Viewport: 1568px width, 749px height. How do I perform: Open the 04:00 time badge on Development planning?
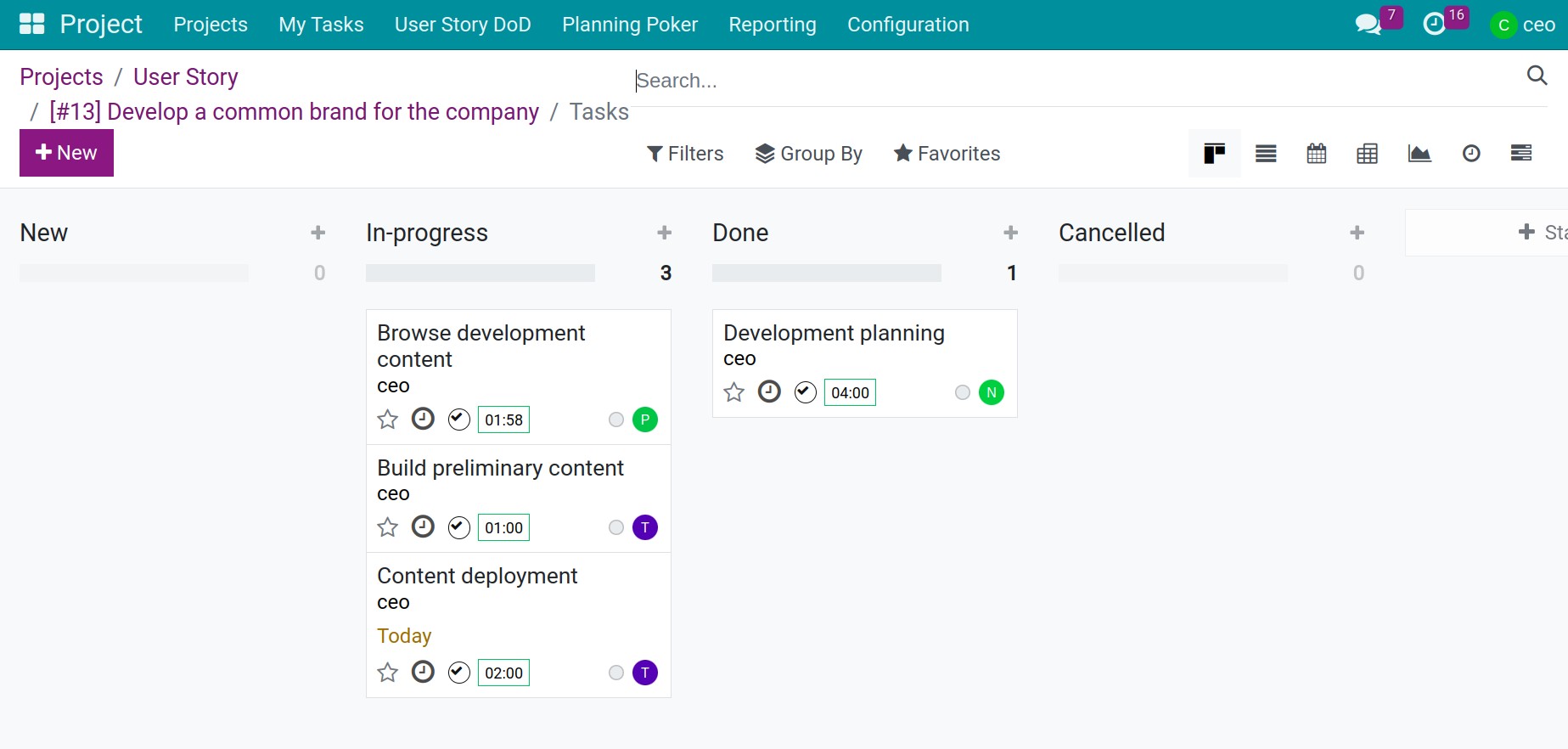(x=850, y=392)
